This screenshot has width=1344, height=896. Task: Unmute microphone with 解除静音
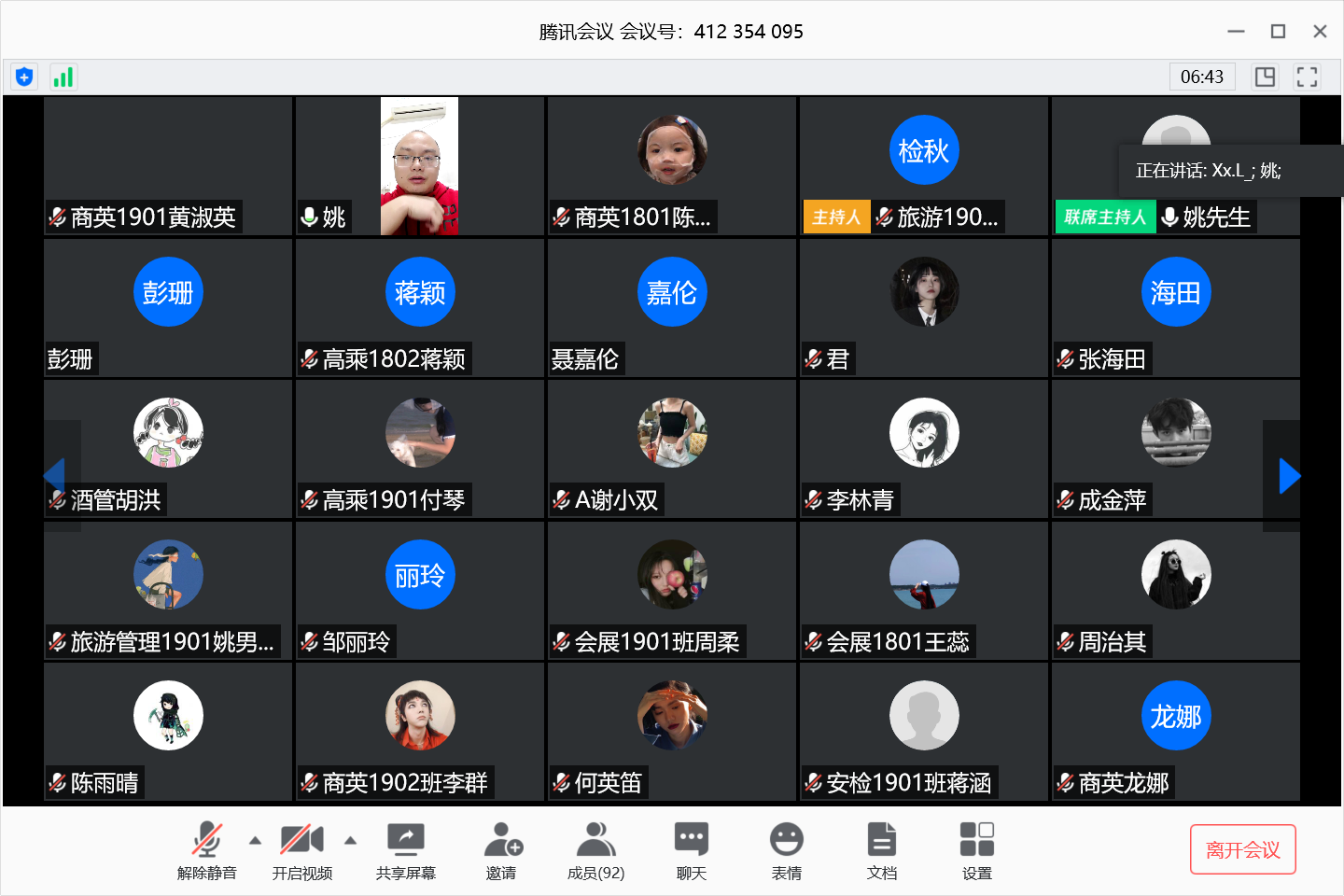pyautogui.click(x=206, y=849)
